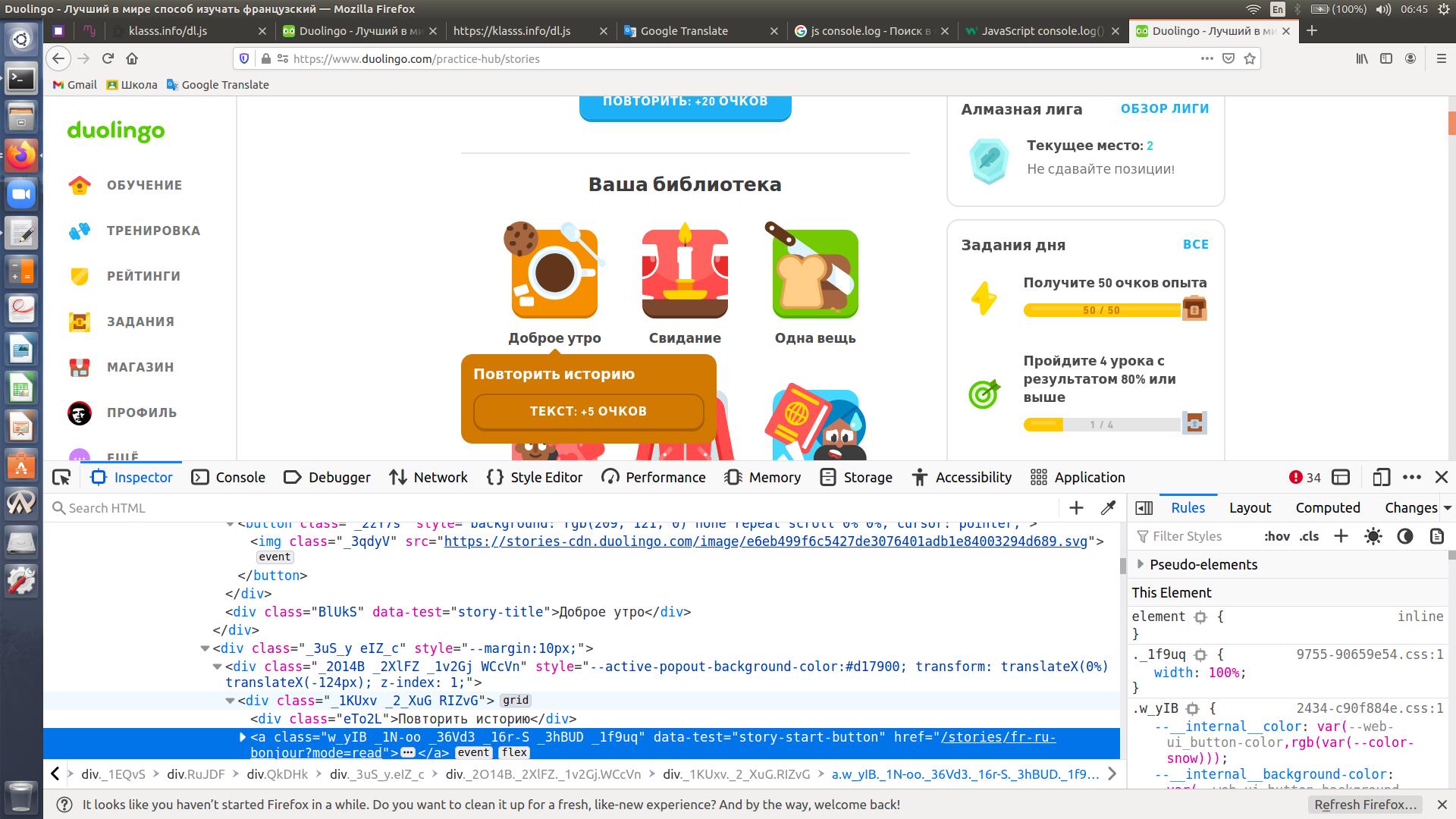Toggle dark color scheme simulation
1456x819 pixels.
1405,536
